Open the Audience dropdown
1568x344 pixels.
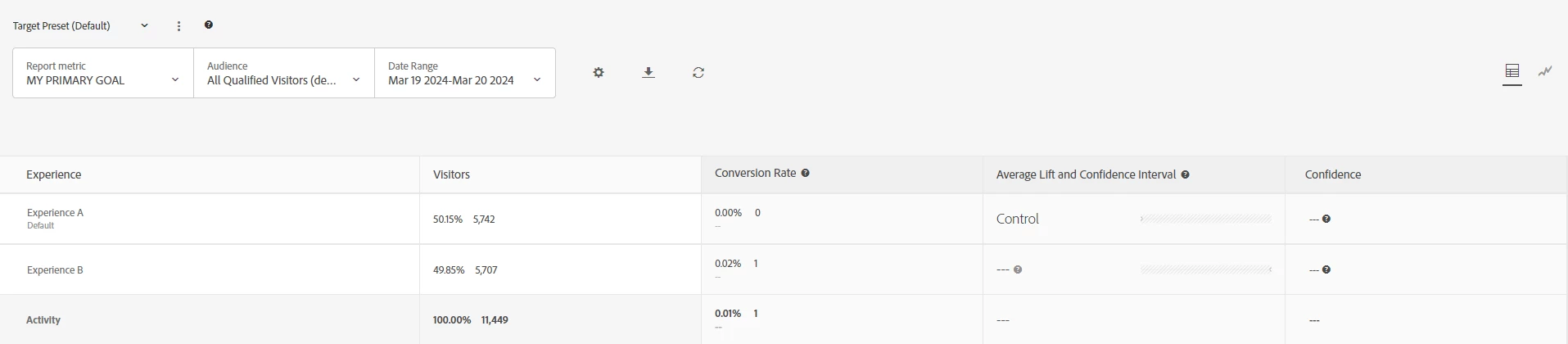point(284,73)
